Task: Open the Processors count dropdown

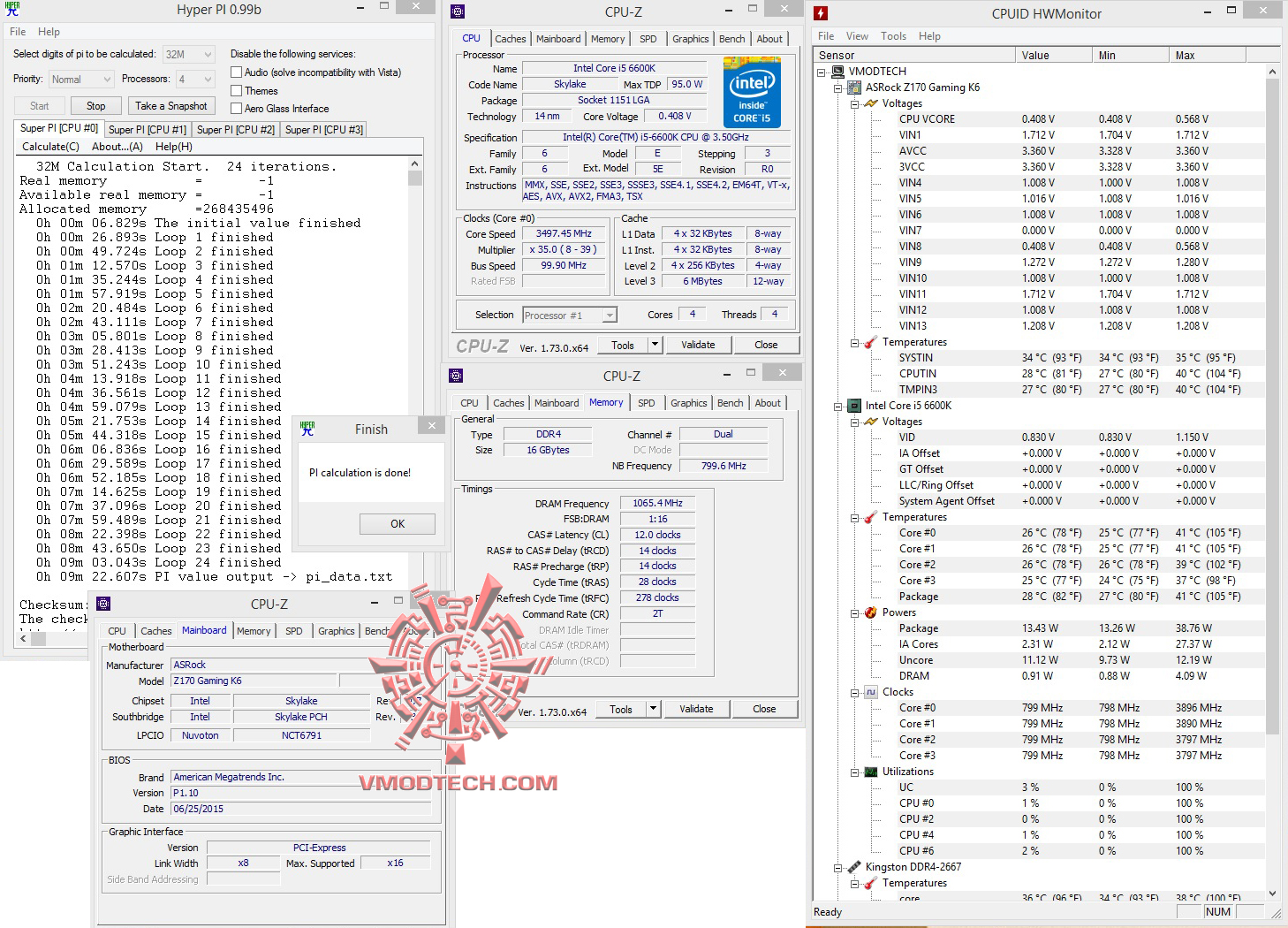Action: pos(194,80)
